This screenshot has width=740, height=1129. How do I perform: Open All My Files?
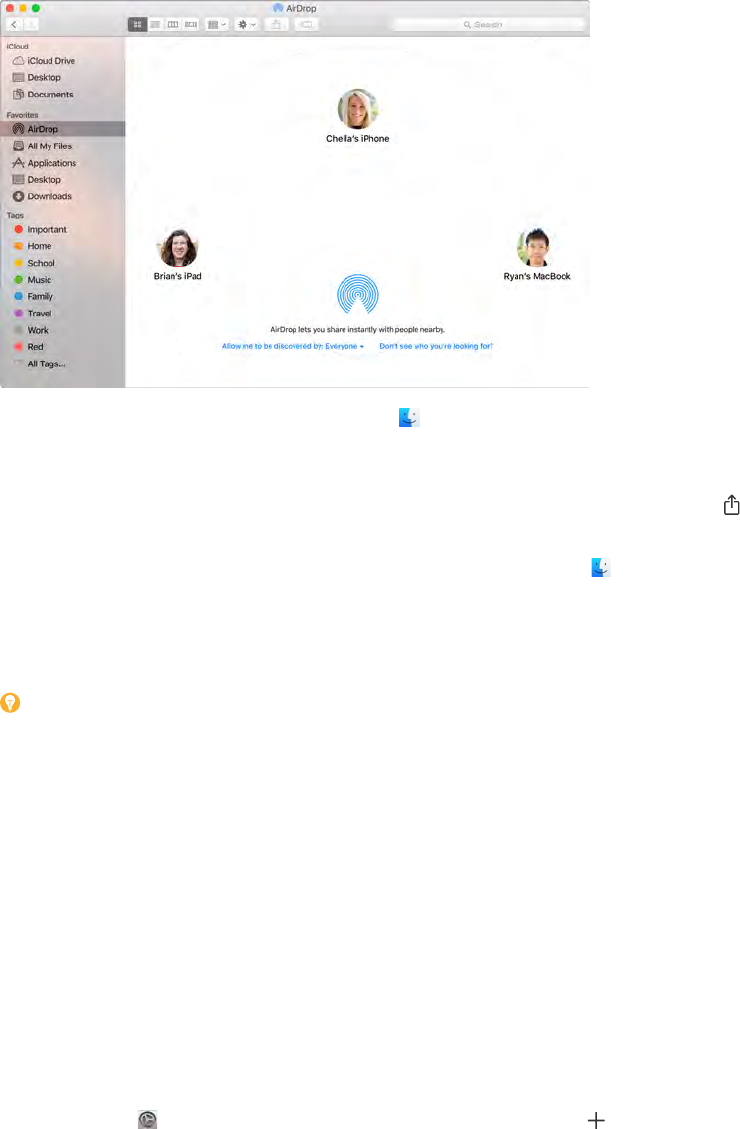tap(42, 146)
